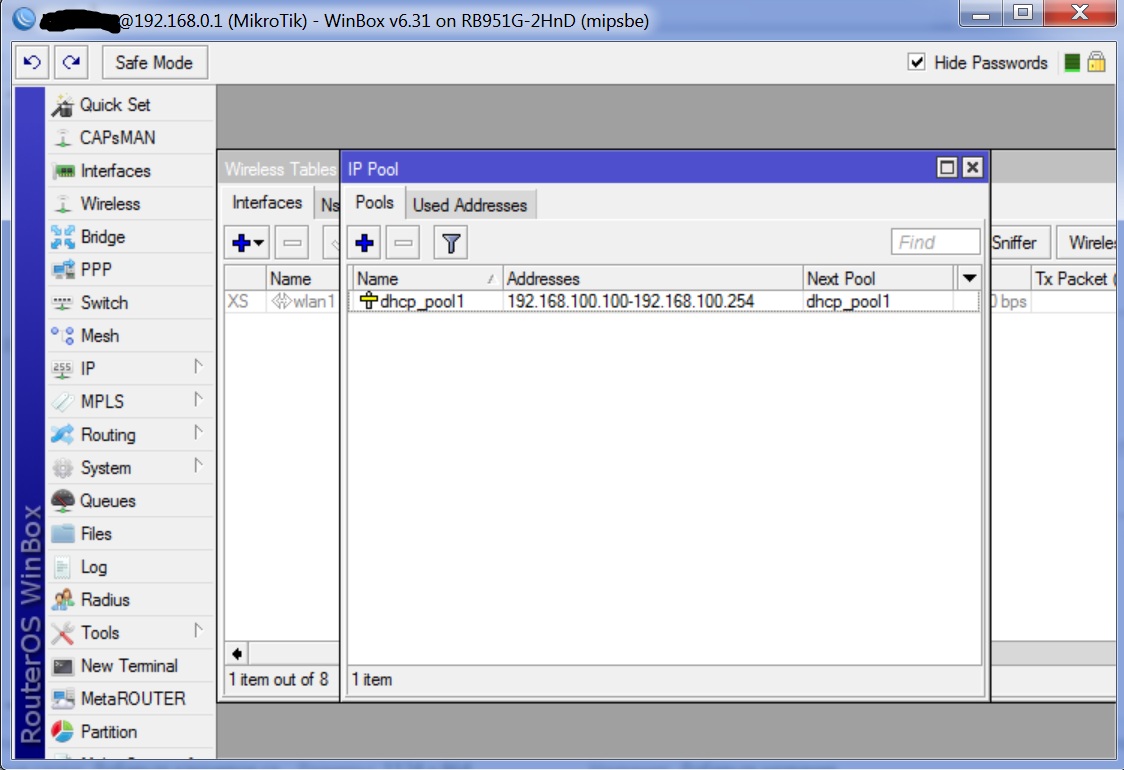1124x770 pixels.
Task: Close the IP Pool window
Action: [972, 168]
